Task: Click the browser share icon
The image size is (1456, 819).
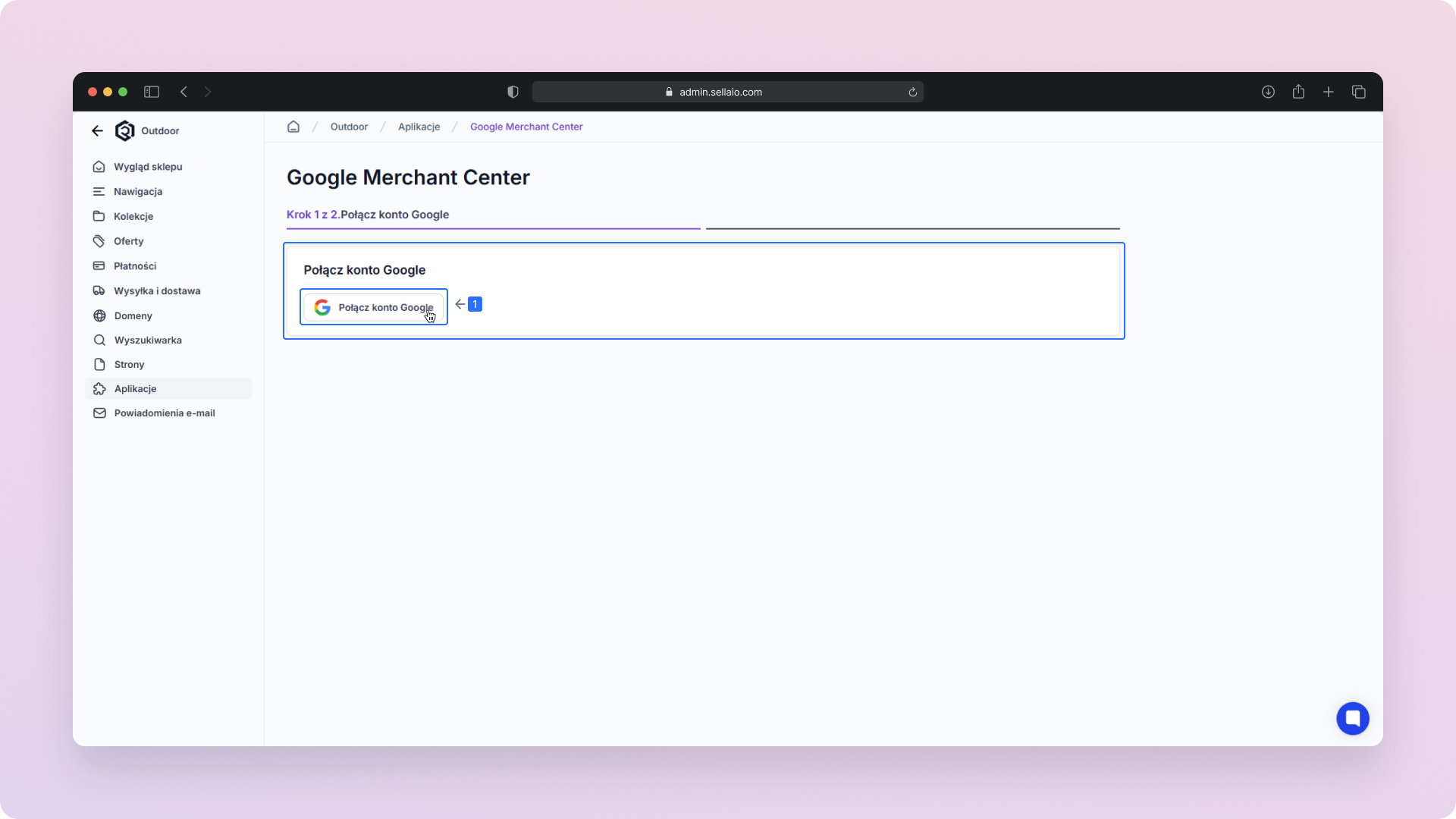Action: click(1298, 92)
